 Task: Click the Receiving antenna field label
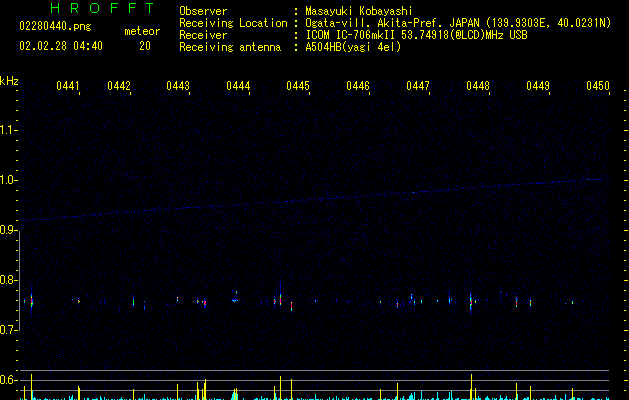pyautogui.click(x=230, y=47)
